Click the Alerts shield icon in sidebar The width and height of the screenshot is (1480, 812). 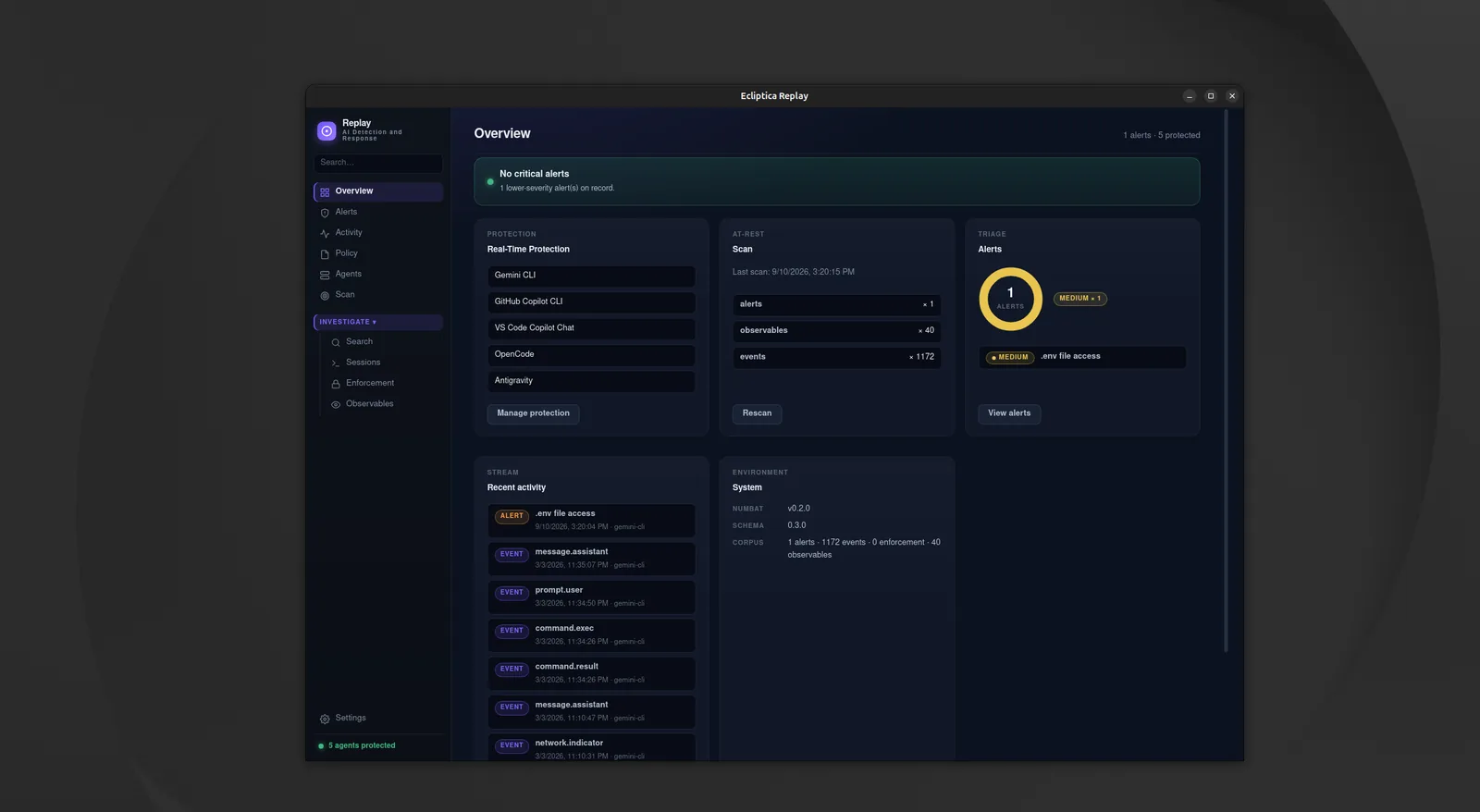tap(325, 213)
